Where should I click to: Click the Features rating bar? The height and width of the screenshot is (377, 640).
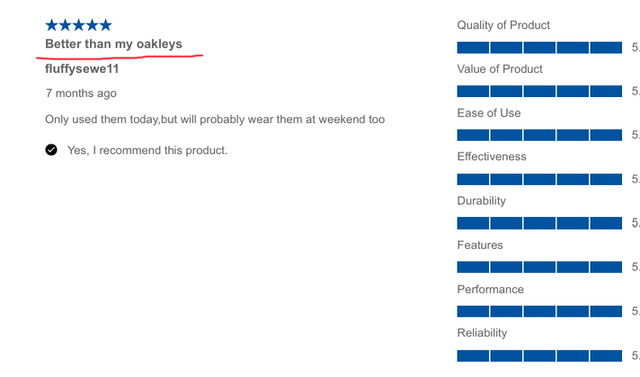[539, 267]
